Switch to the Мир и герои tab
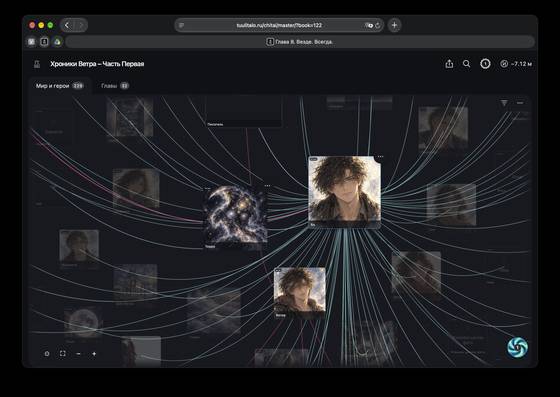The width and height of the screenshot is (560, 397). 59,86
